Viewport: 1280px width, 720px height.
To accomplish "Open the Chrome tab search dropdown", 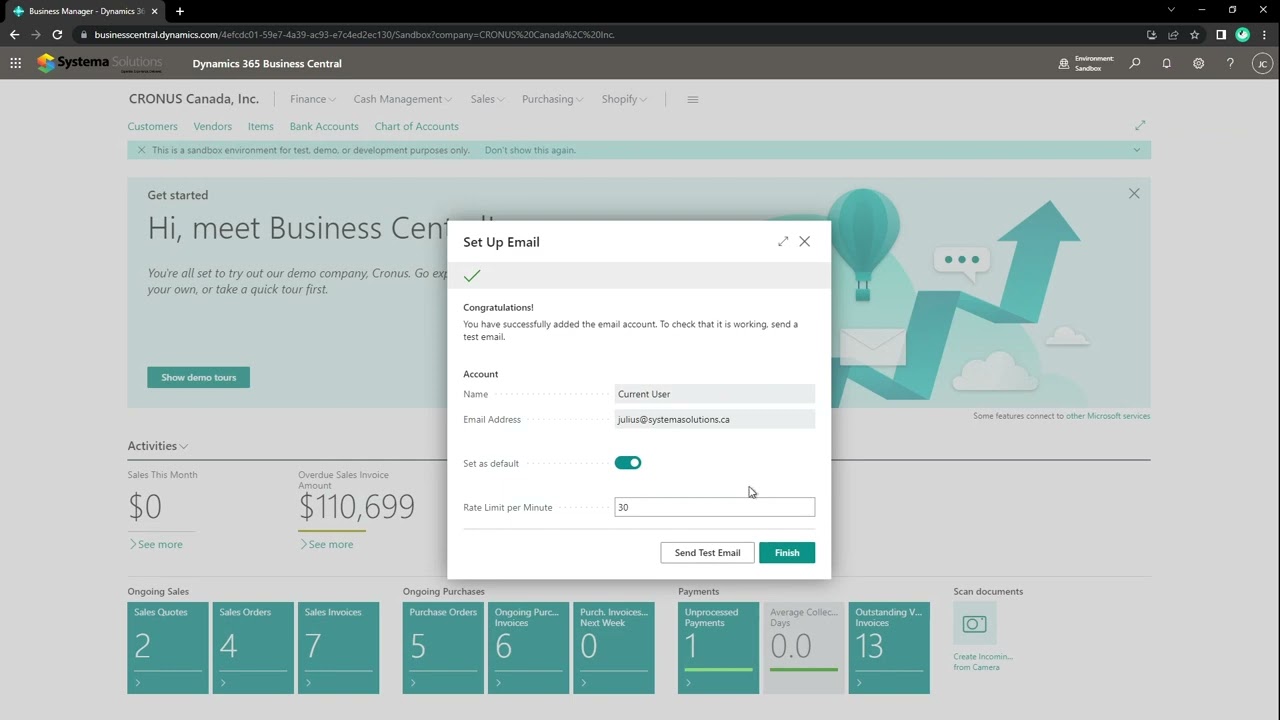I will click(x=1171, y=10).
